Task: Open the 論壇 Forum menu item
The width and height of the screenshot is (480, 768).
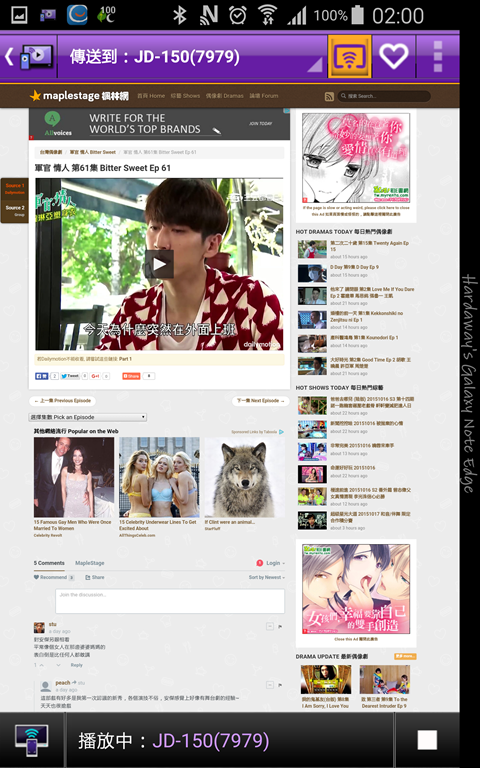Action: (x=264, y=96)
